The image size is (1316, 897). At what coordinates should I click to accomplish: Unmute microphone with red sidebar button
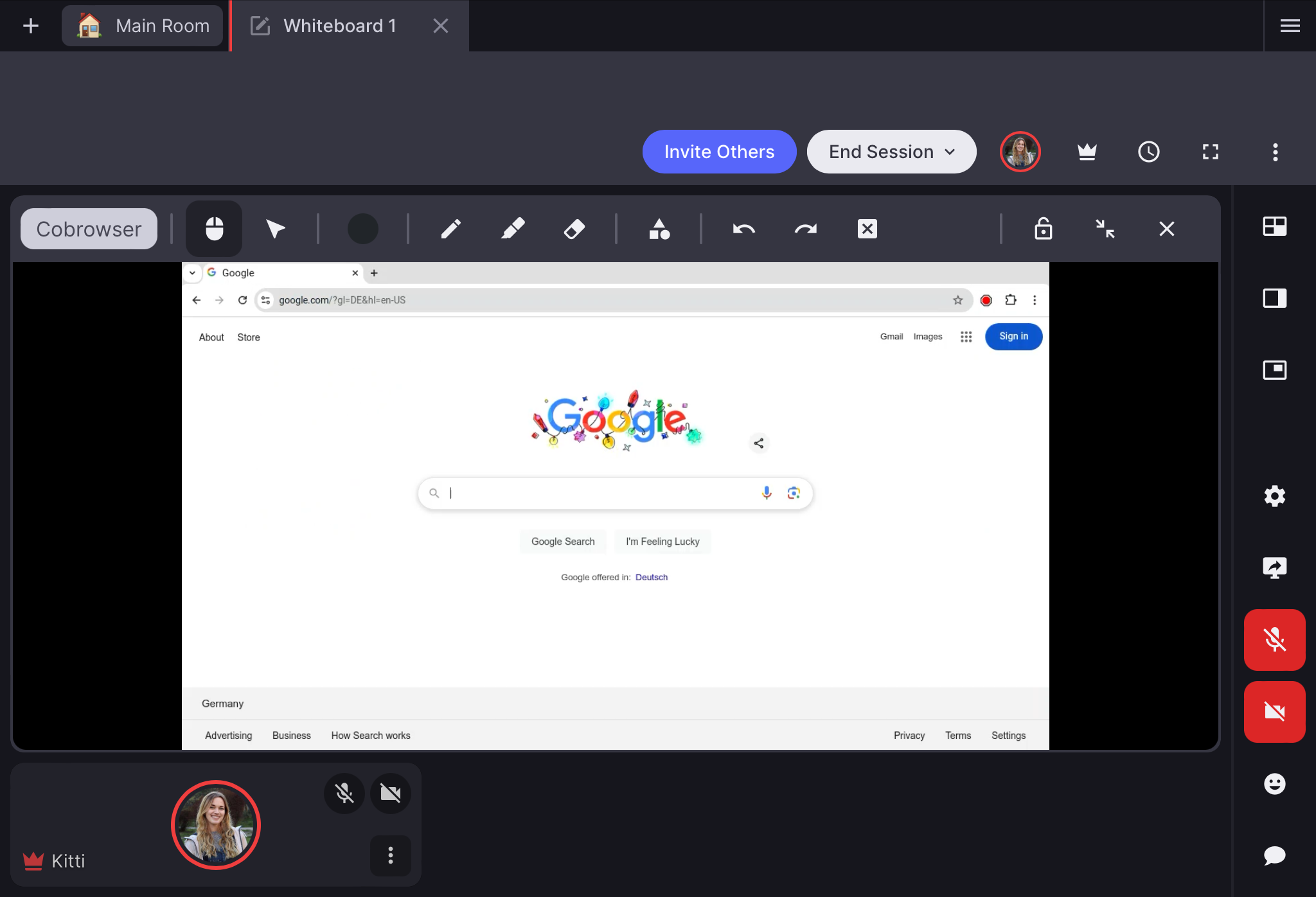[1274, 640]
